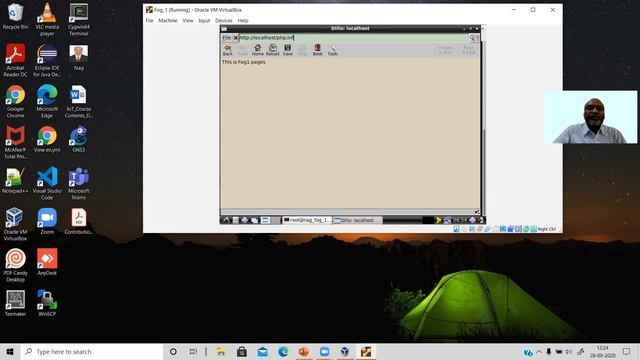Open McAfee Total Protection desktop icon

[x=15, y=142]
